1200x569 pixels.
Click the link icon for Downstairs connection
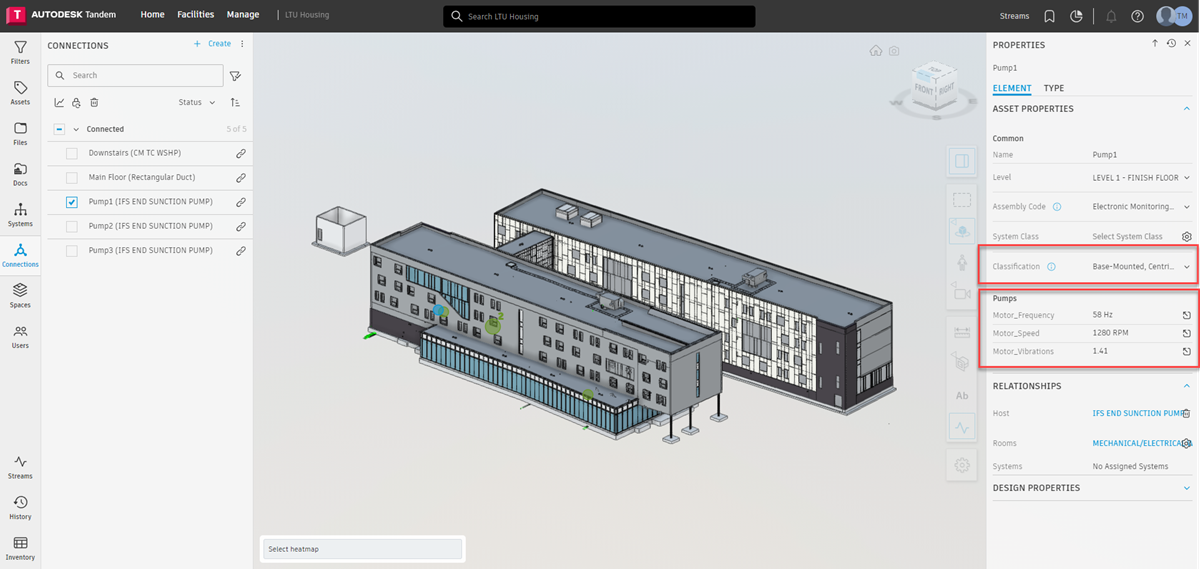[x=241, y=153]
